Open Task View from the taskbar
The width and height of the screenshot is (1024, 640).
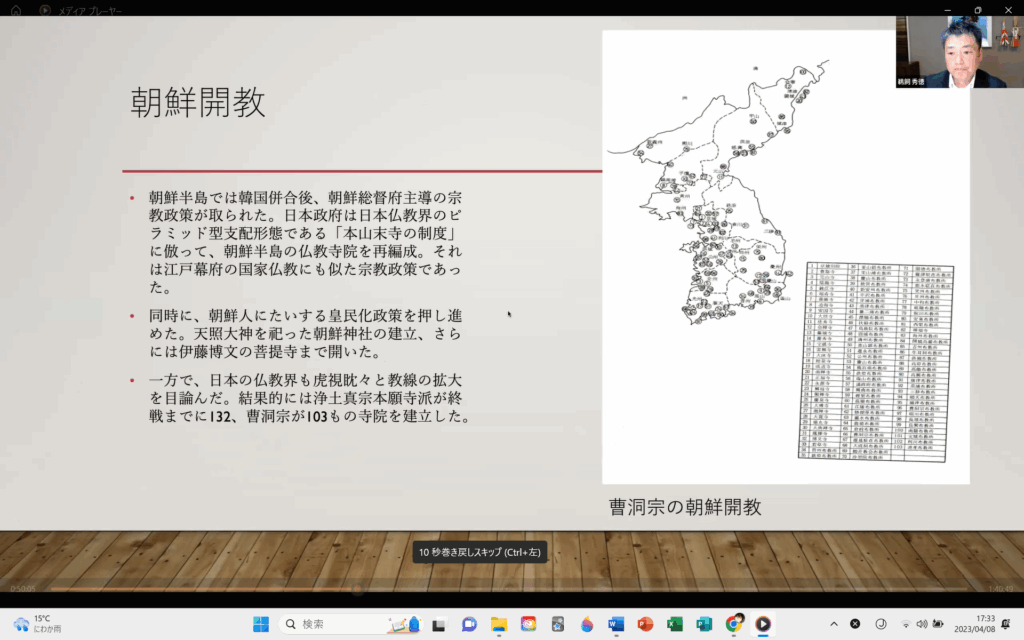438,624
